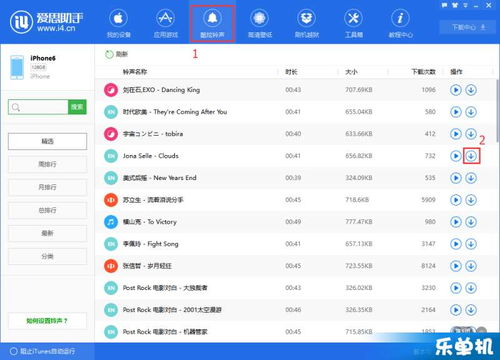Select the 总排行 overall ranking

tap(47, 210)
